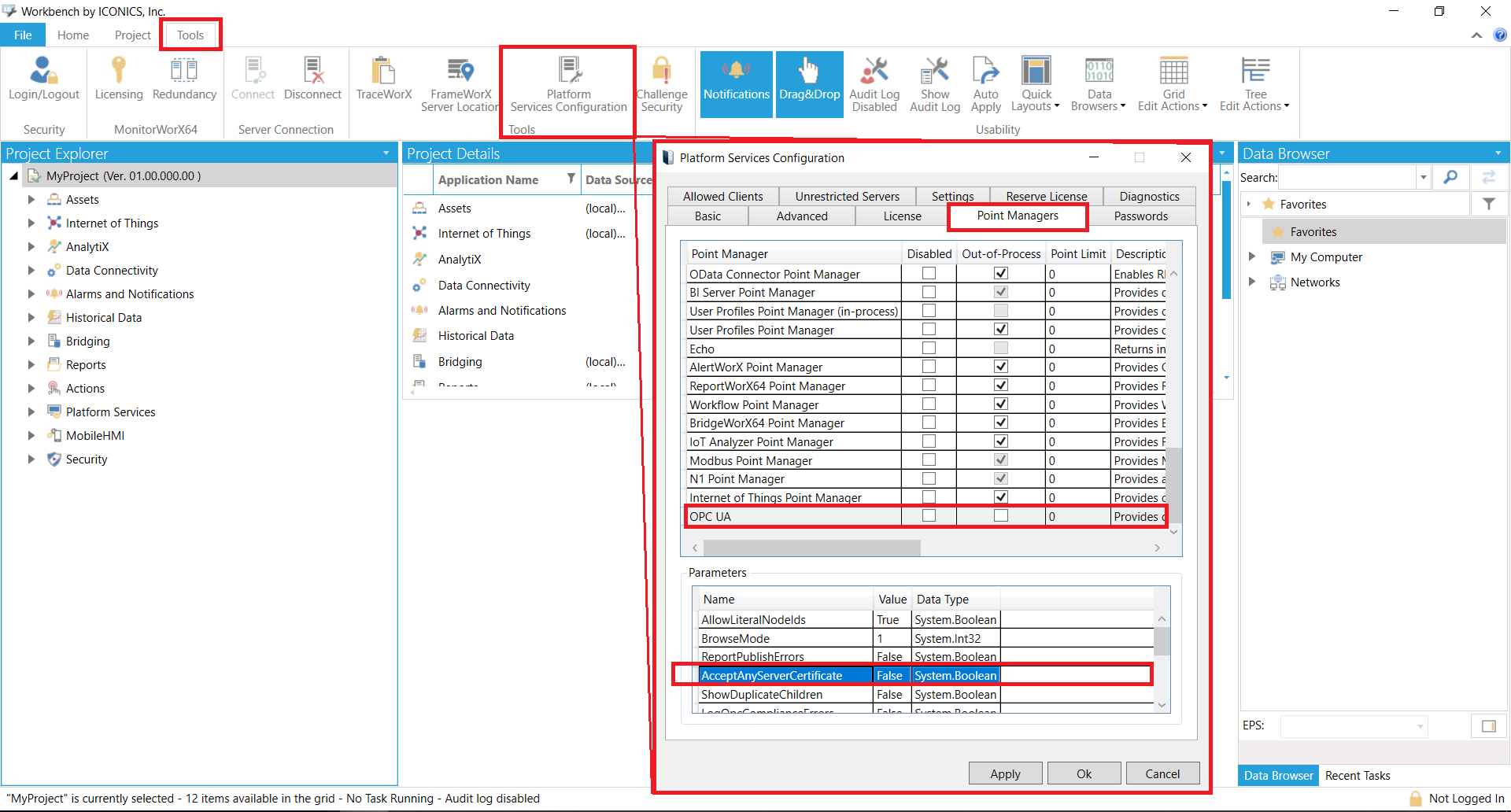Image resolution: width=1511 pixels, height=812 pixels.
Task: Open Challenge Security tool
Action: point(662,85)
